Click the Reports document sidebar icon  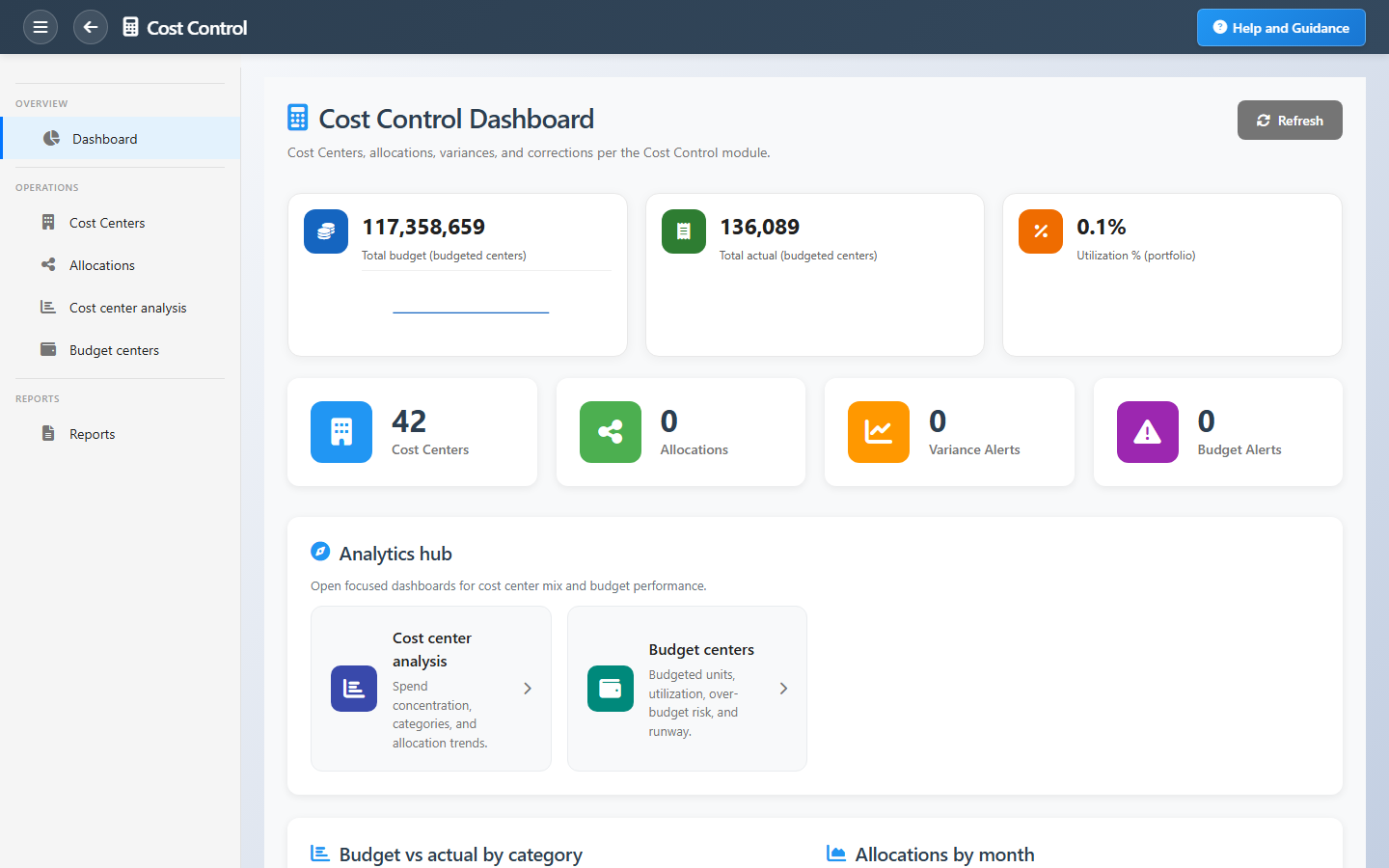[x=48, y=434]
